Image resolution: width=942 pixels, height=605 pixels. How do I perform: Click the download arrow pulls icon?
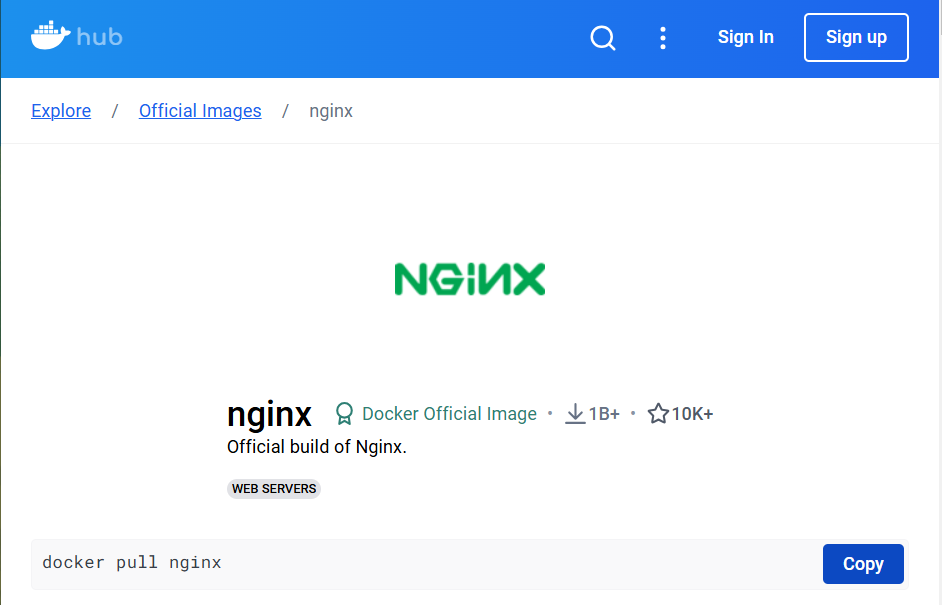pyautogui.click(x=575, y=413)
